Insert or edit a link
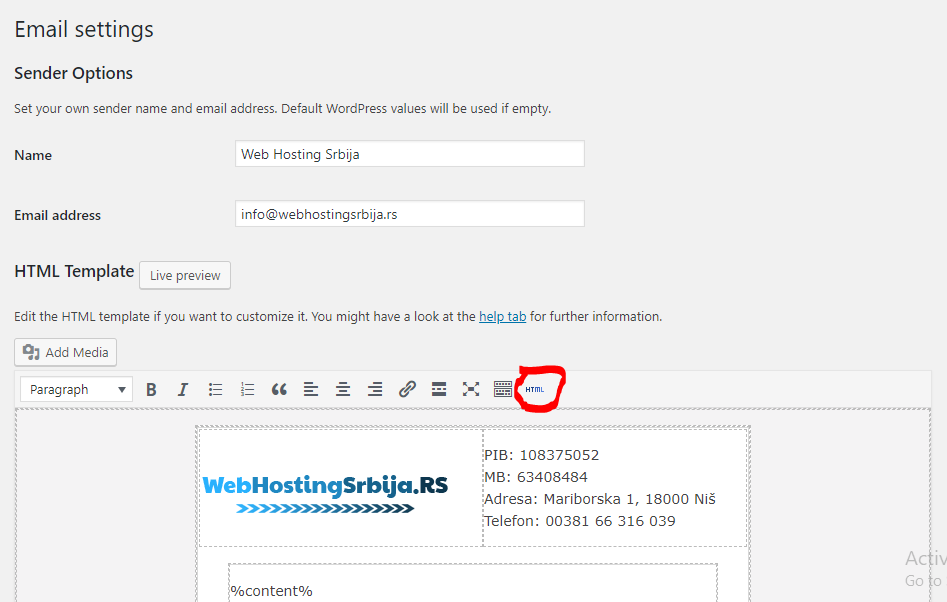Image resolution: width=947 pixels, height=602 pixels. coord(407,389)
